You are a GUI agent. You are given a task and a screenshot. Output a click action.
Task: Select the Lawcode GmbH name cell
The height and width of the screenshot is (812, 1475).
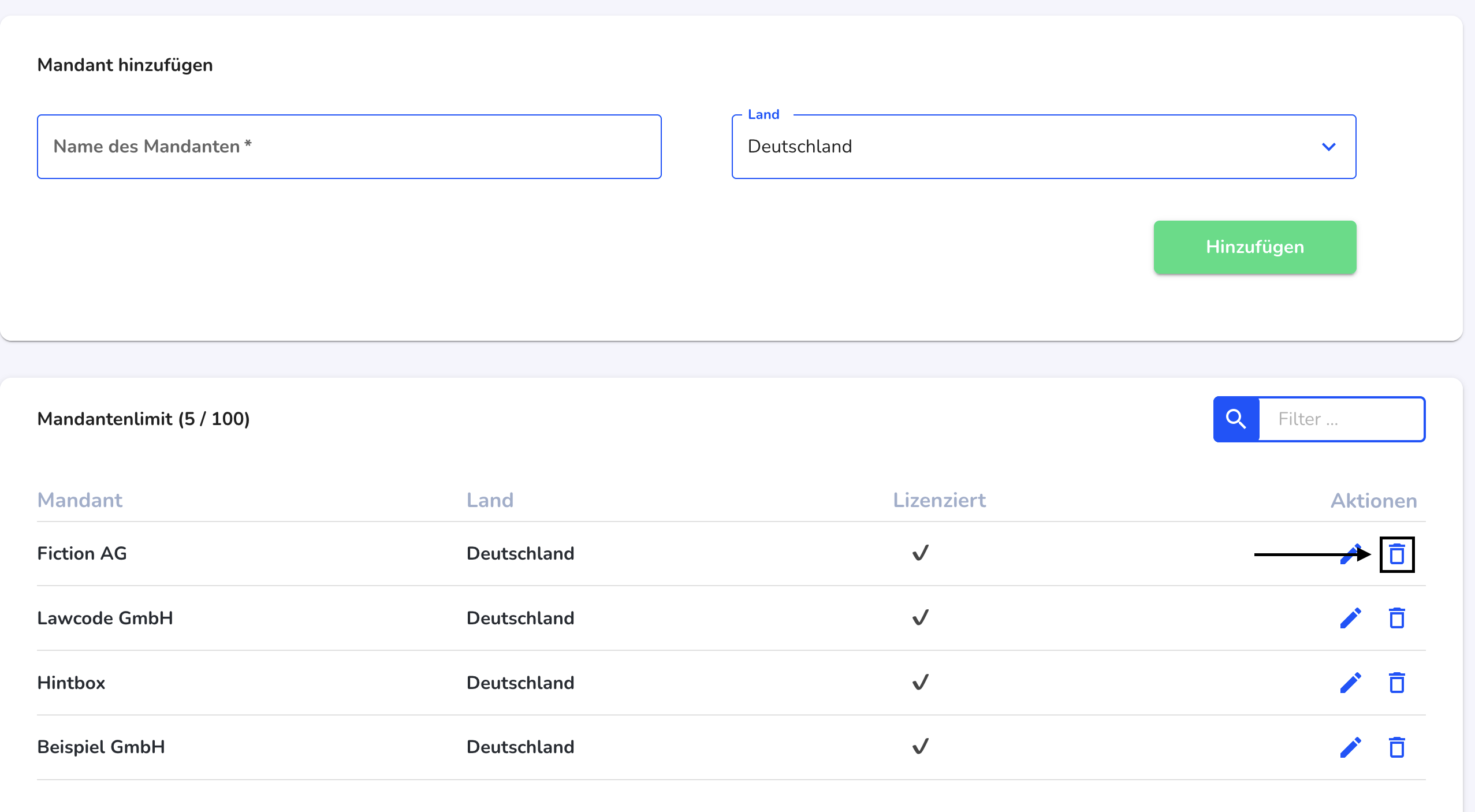click(x=105, y=618)
